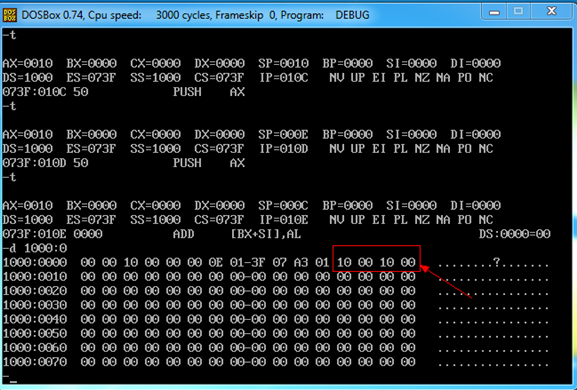
Task: Click the 1000:0000 memory address label
Action: point(35,262)
